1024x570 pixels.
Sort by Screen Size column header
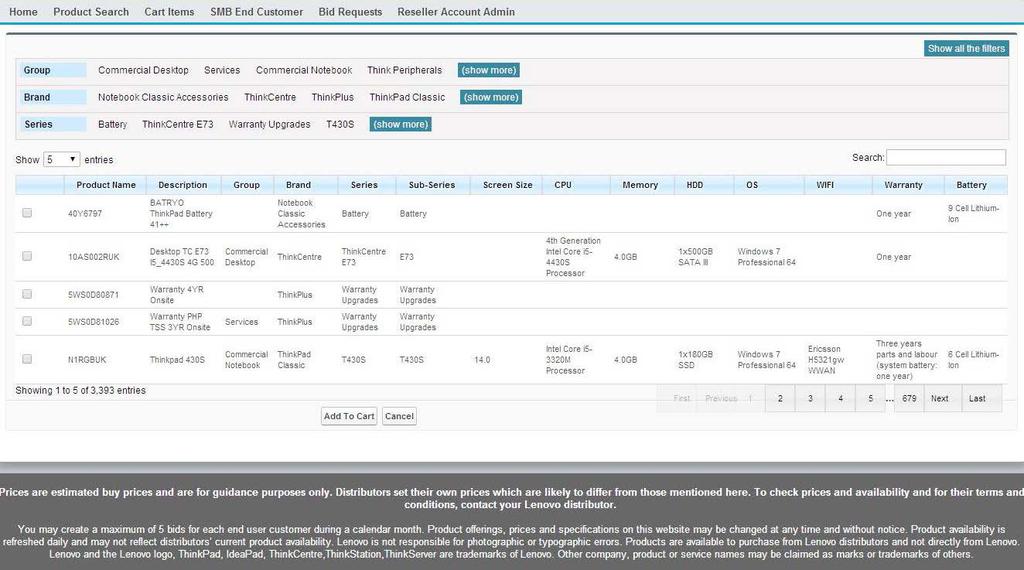click(507, 185)
